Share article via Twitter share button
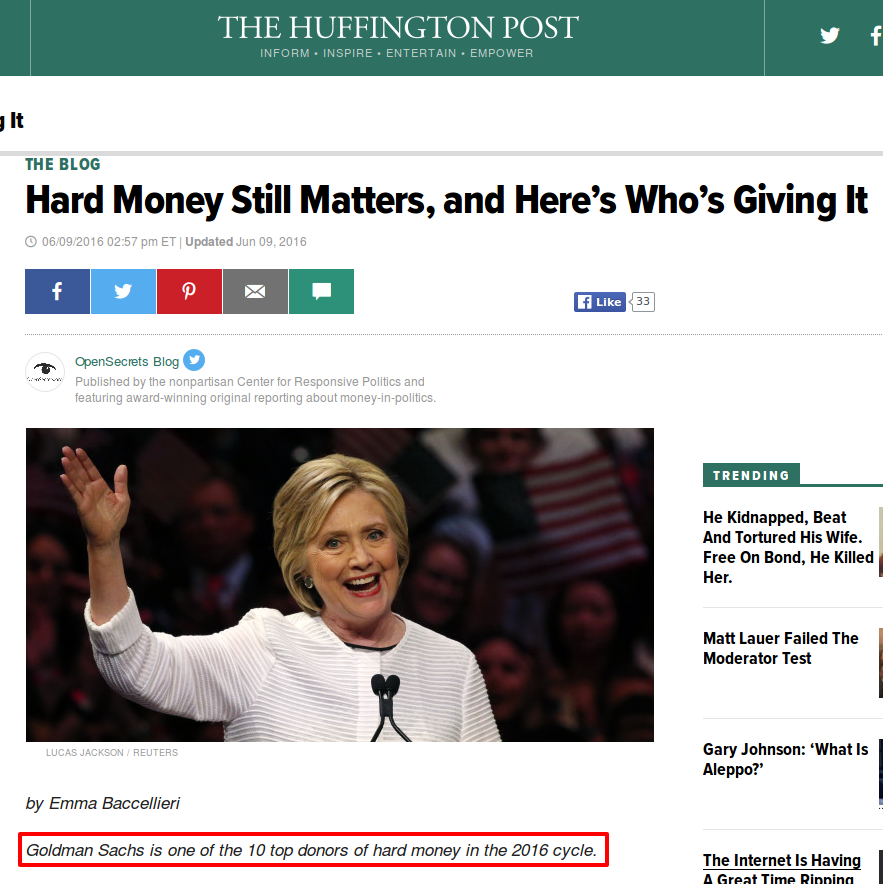883x884 pixels. pos(123,292)
